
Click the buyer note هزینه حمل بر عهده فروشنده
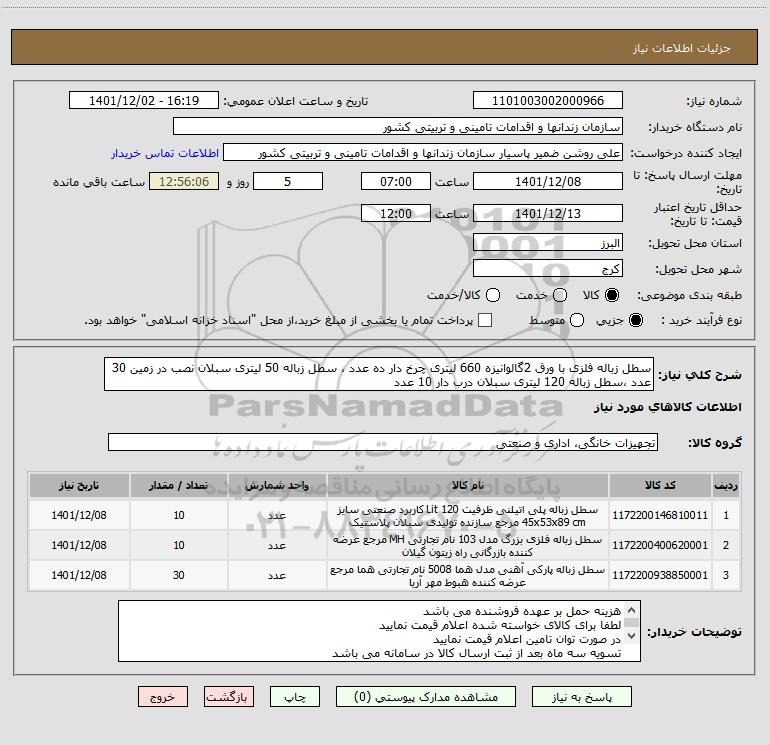pos(522,611)
